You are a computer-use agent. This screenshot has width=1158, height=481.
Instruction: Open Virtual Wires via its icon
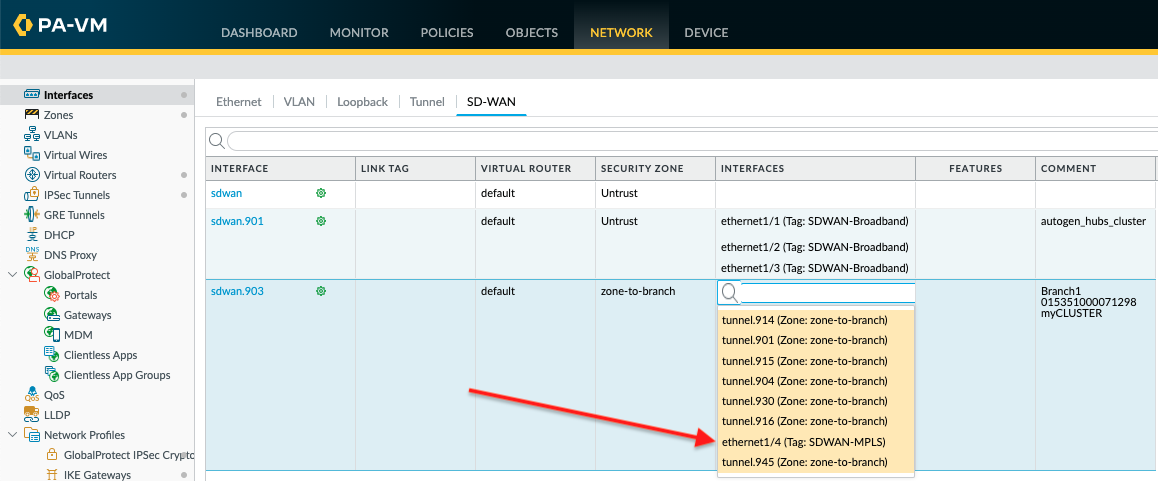click(x=32, y=155)
